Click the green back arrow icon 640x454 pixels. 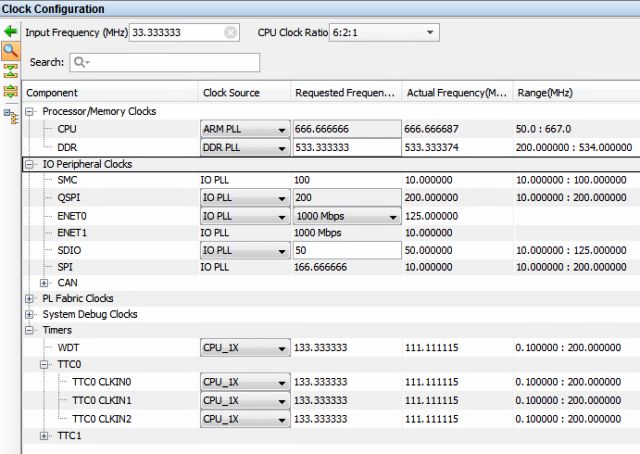(x=12, y=31)
